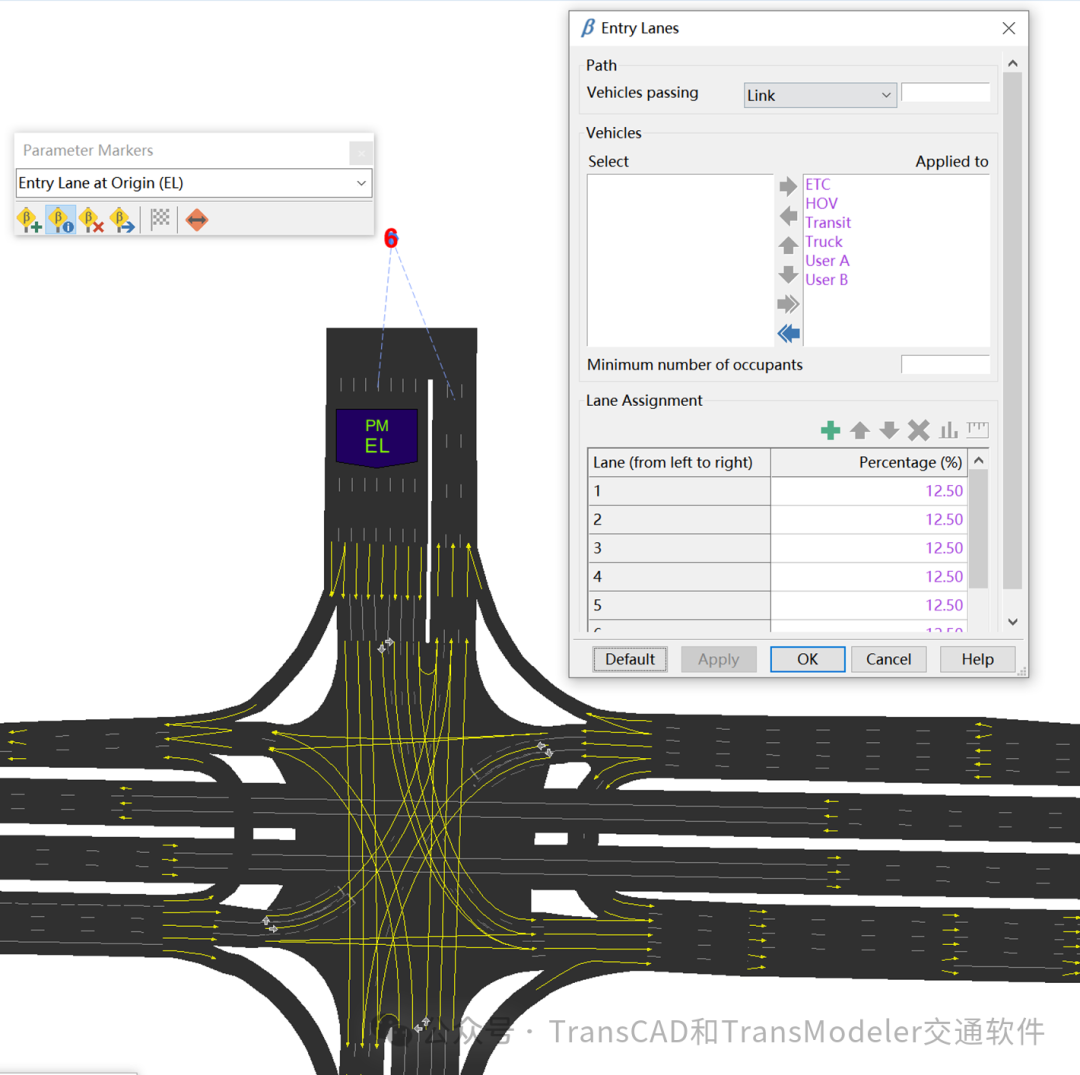Click the move-left arrow in Vehicles

(x=788, y=216)
